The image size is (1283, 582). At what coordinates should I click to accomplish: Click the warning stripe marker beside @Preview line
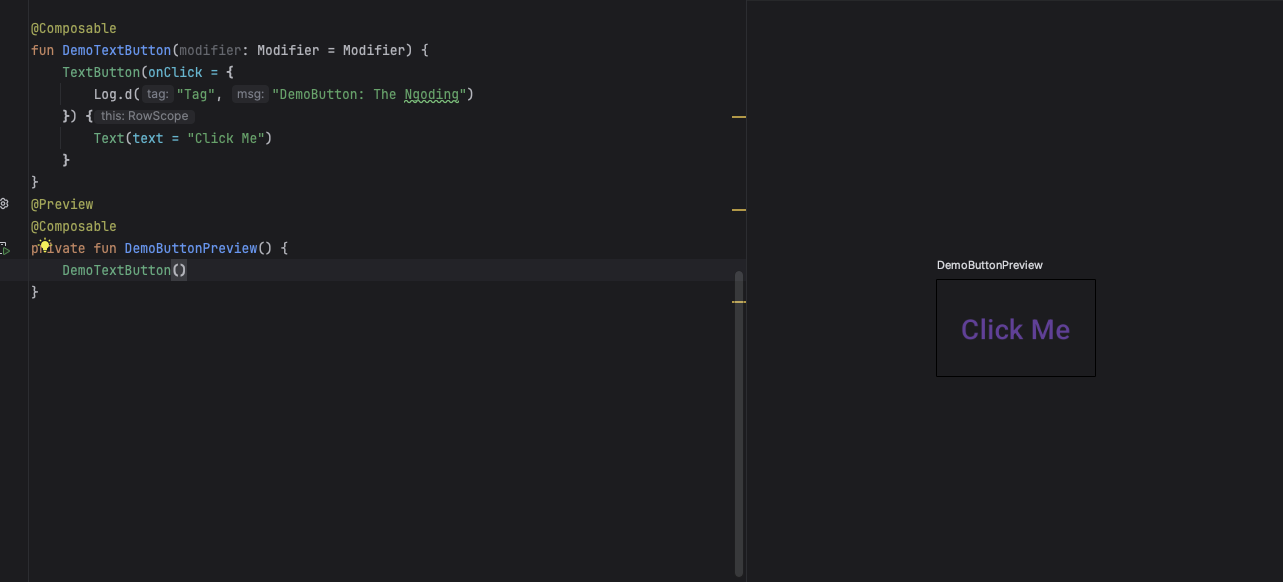pyautogui.click(x=739, y=210)
